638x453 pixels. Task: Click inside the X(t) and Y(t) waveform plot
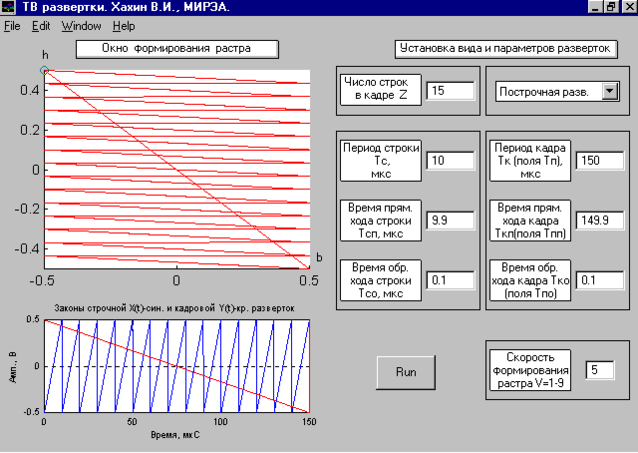[x=177, y=365]
